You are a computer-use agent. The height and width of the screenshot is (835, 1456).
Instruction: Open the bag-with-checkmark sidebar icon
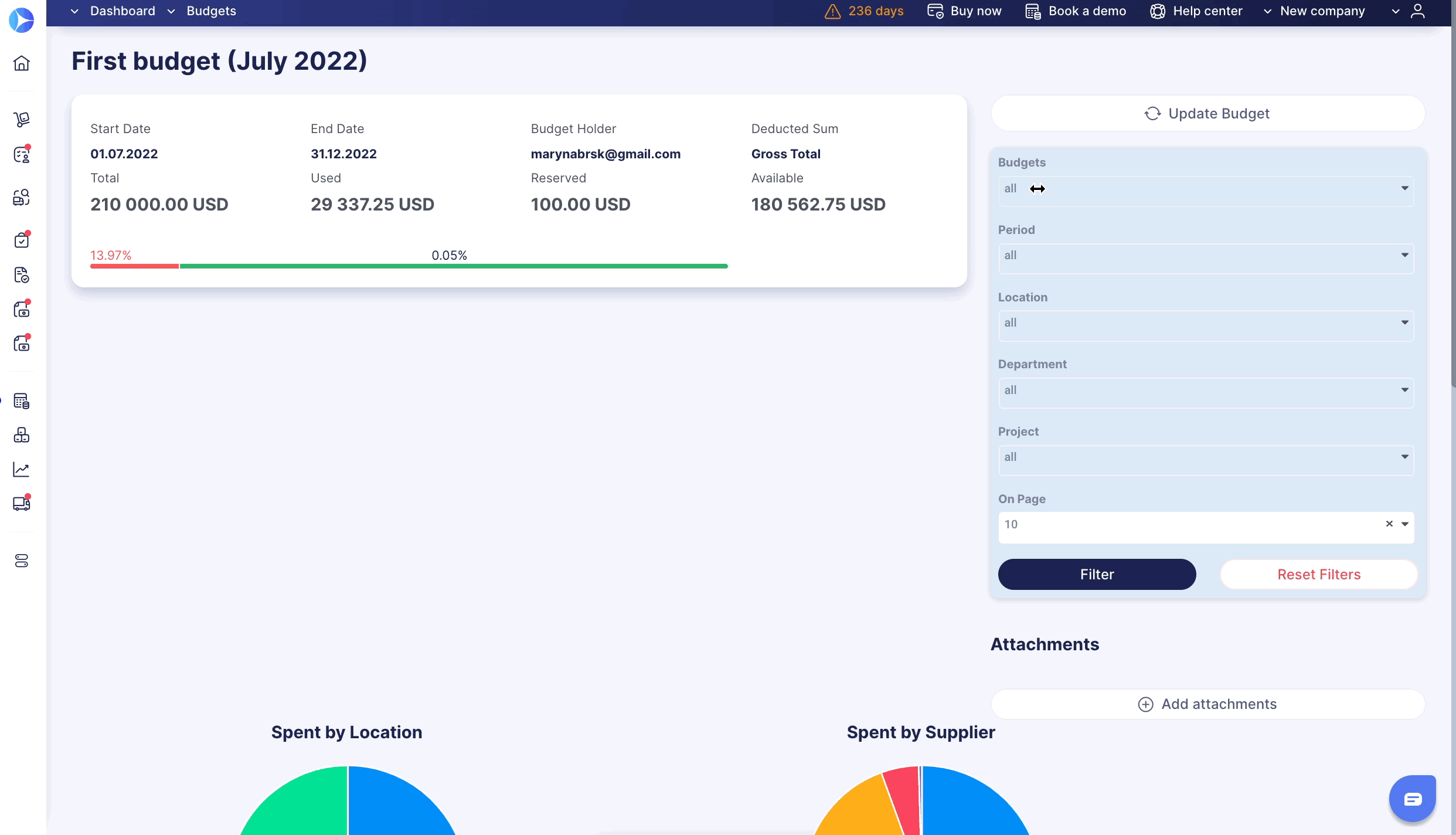click(x=22, y=240)
